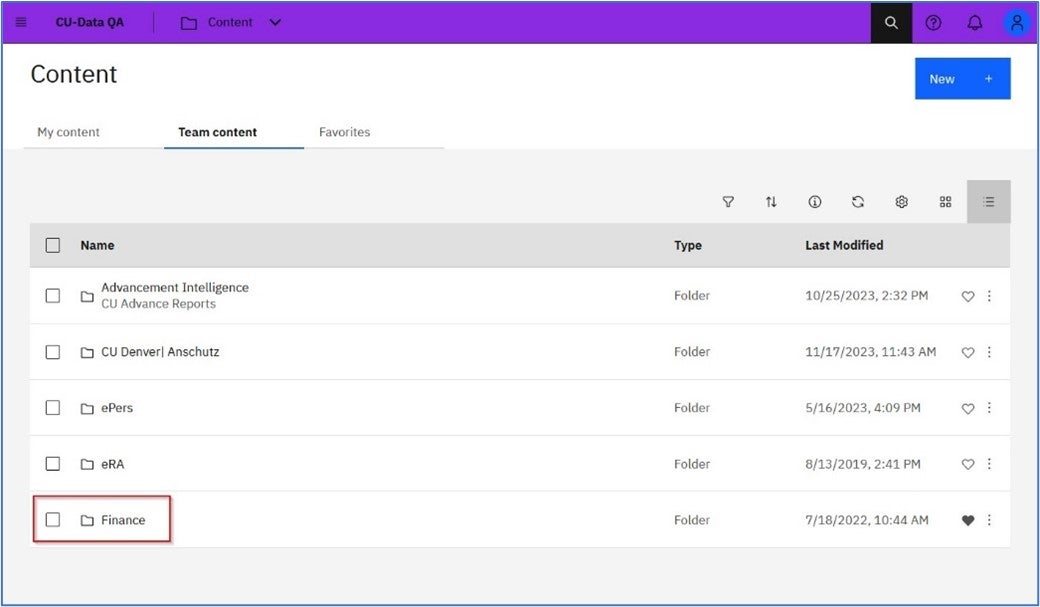Open the eRA folder
Screen dimensions: 1040x607
coord(113,464)
